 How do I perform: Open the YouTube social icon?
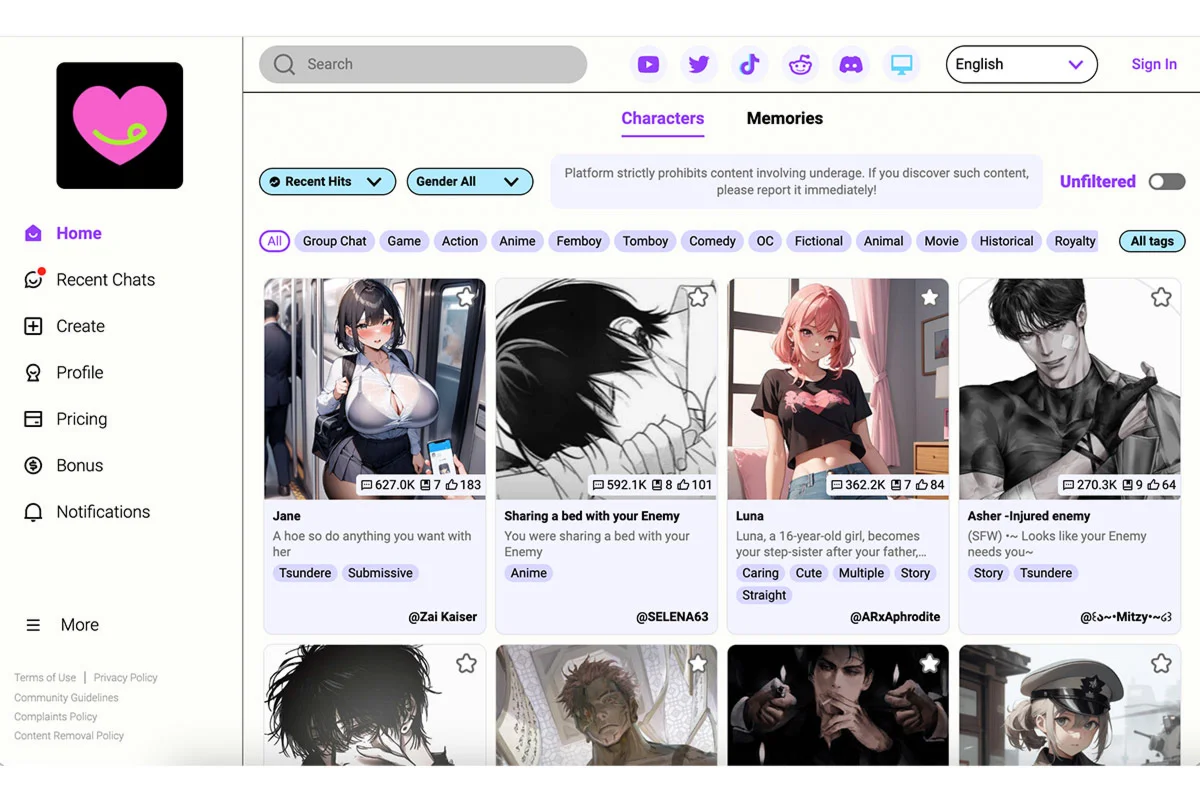pos(648,65)
